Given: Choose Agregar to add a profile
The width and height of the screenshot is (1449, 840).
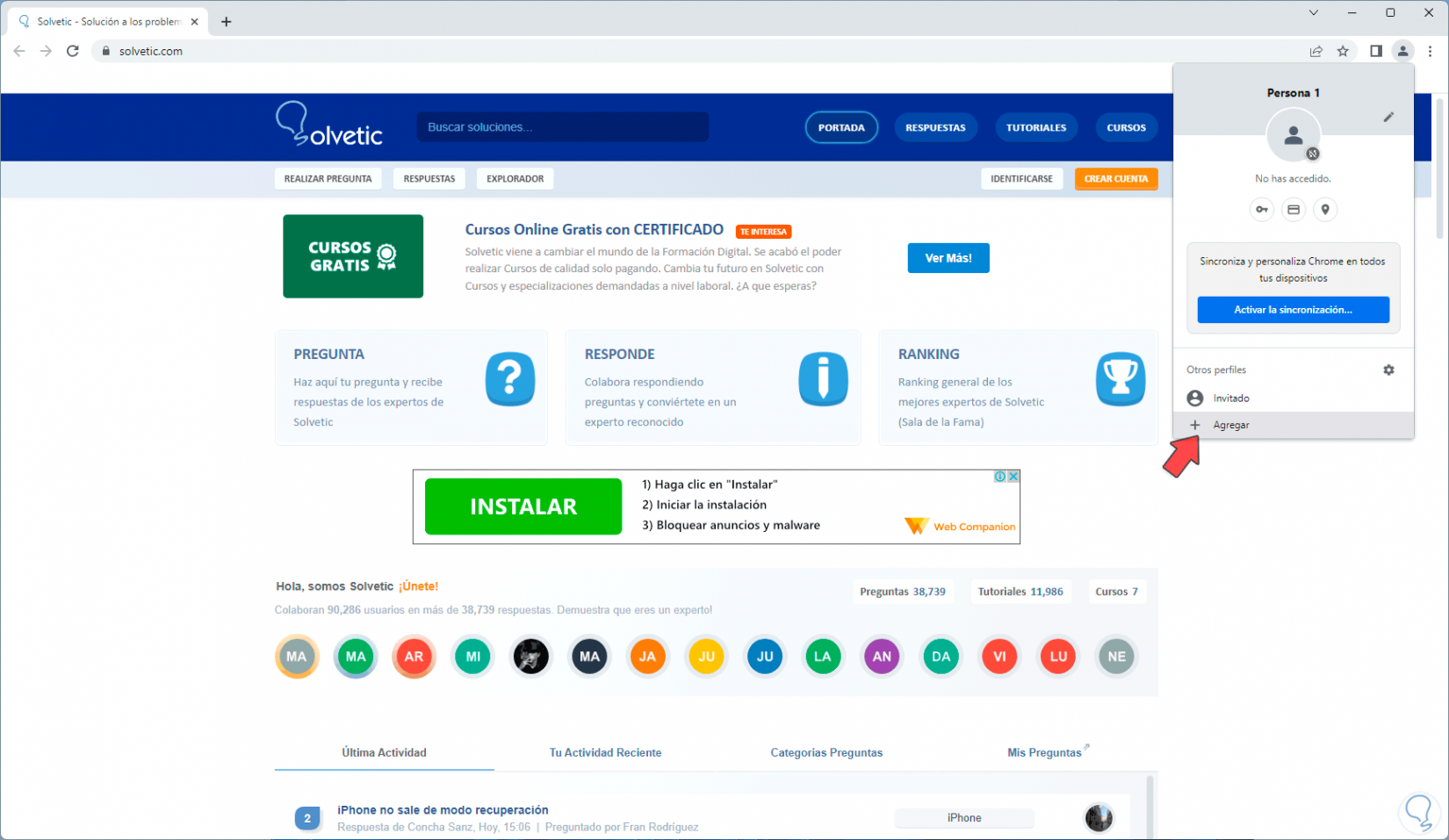Looking at the screenshot, I should (1294, 425).
